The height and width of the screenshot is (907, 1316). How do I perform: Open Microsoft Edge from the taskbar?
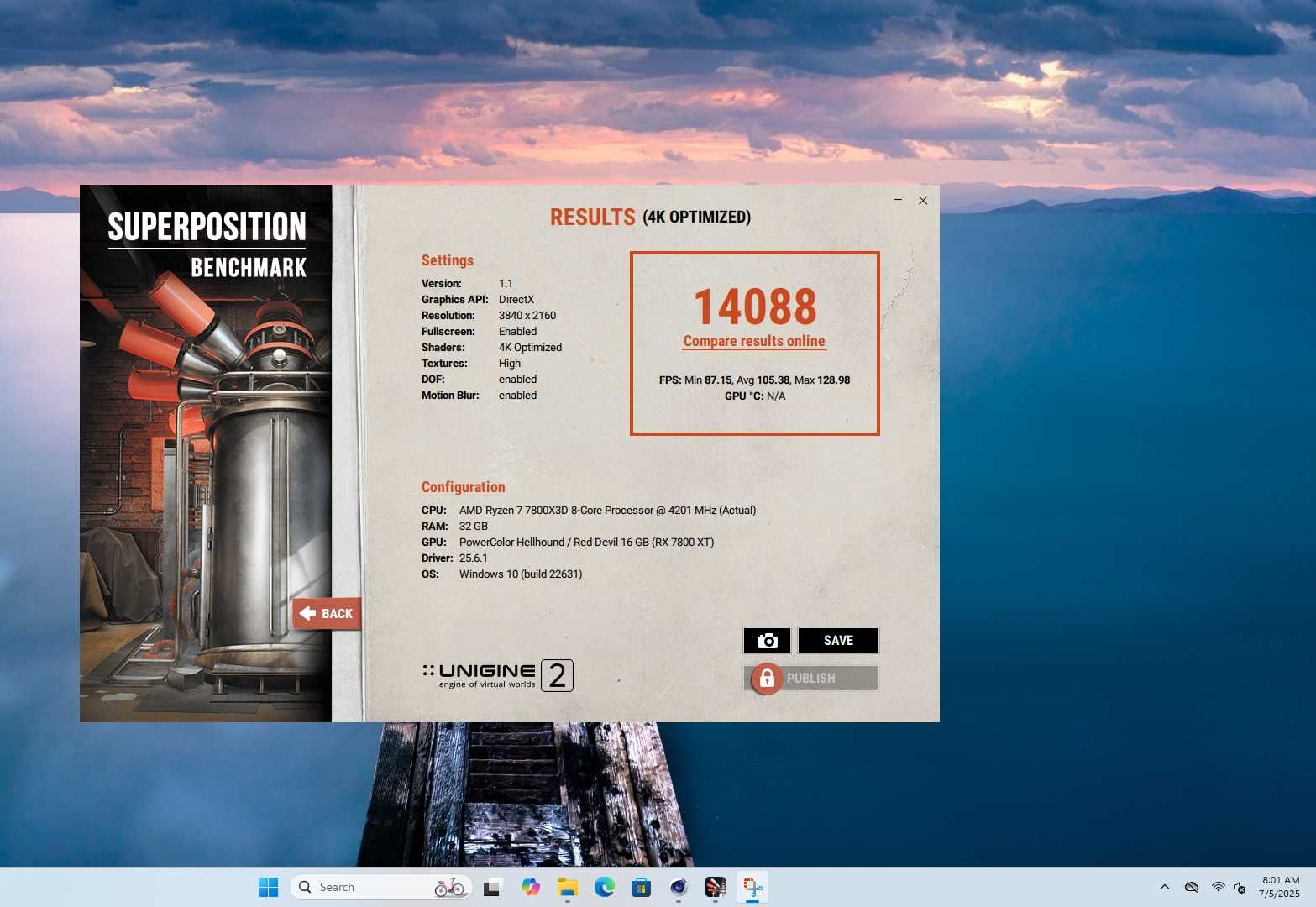[x=605, y=887]
